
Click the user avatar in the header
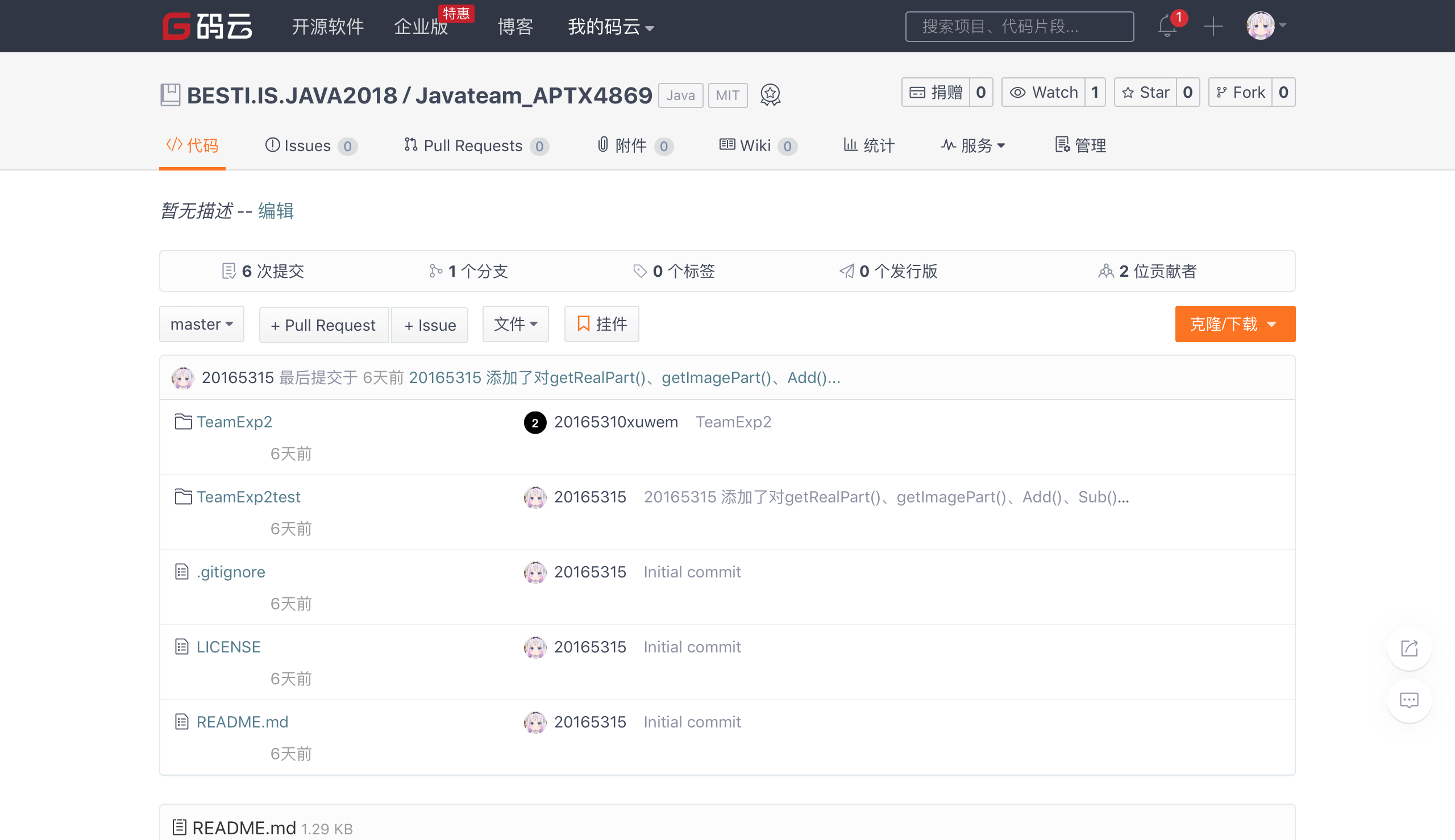point(1261,26)
